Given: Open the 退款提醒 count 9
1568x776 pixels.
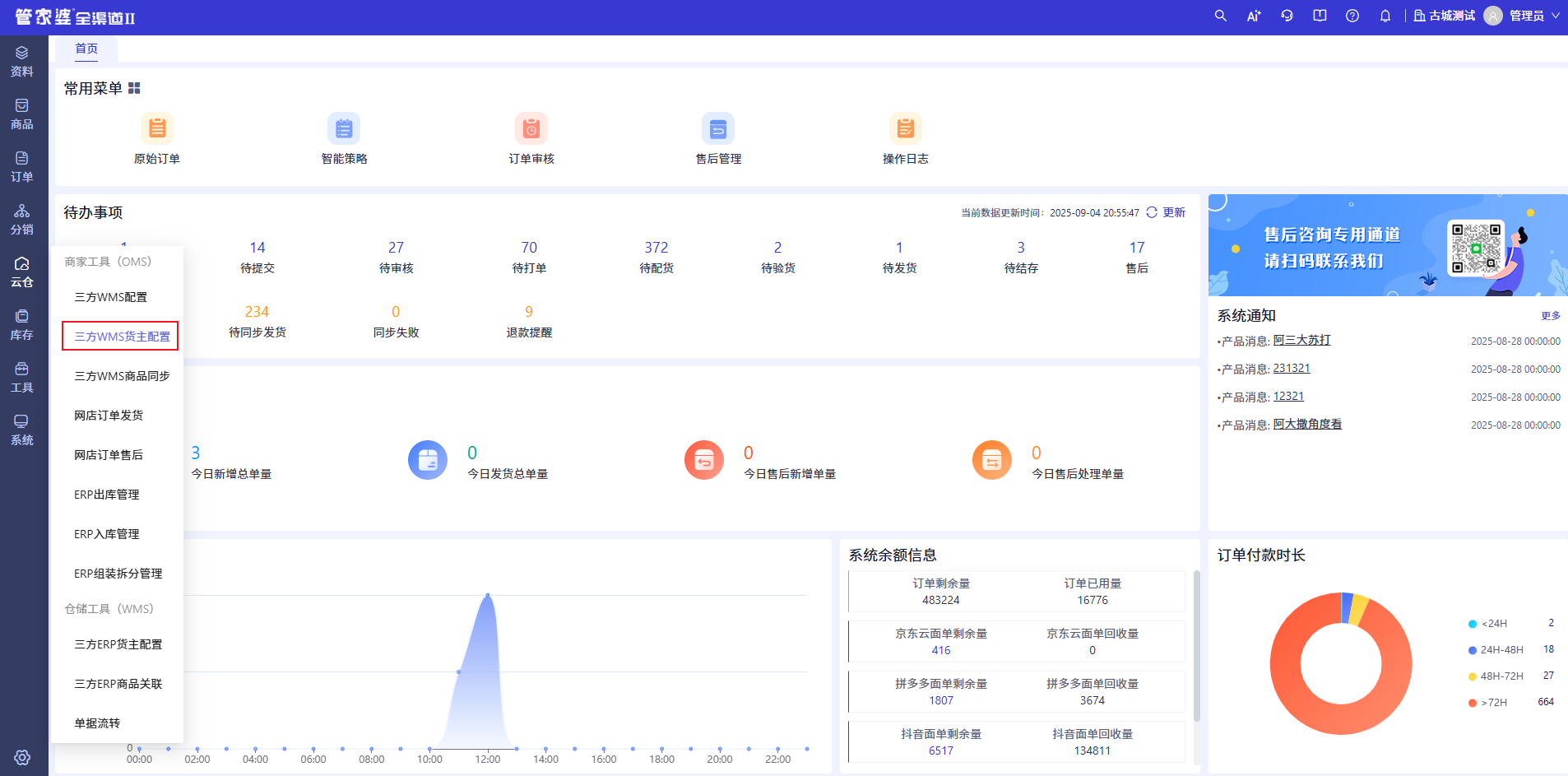Looking at the screenshot, I should click(529, 312).
